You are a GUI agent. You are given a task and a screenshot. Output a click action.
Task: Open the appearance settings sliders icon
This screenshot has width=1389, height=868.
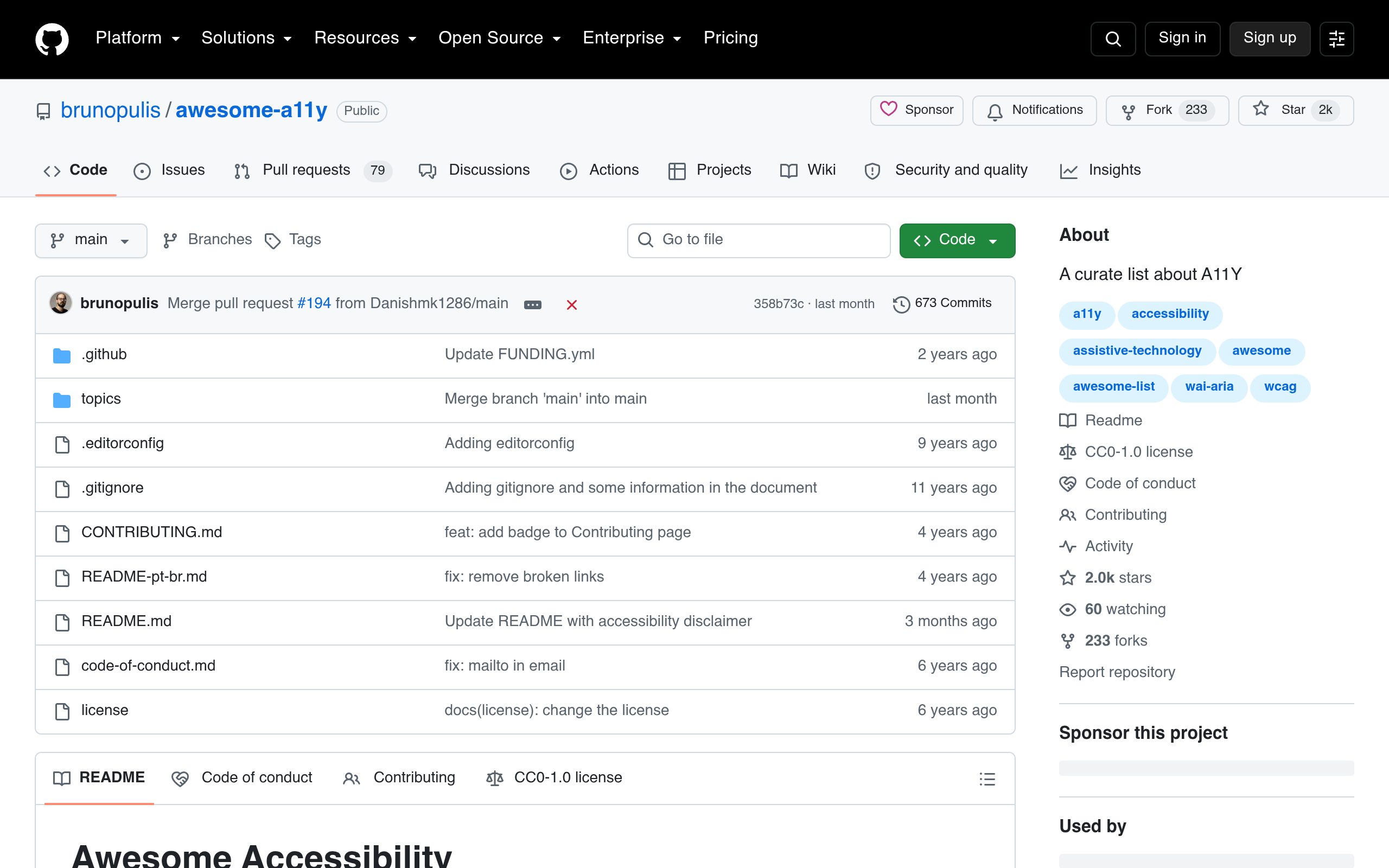[x=1336, y=39]
